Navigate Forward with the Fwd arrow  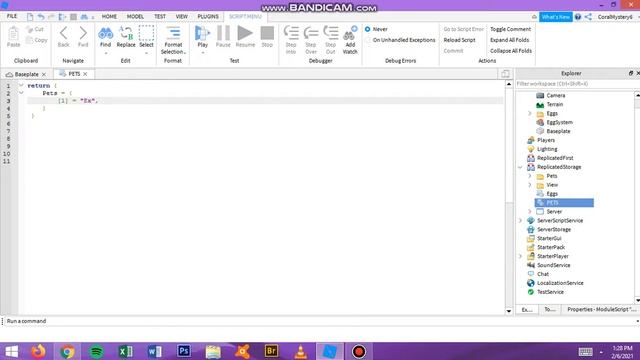83,33
